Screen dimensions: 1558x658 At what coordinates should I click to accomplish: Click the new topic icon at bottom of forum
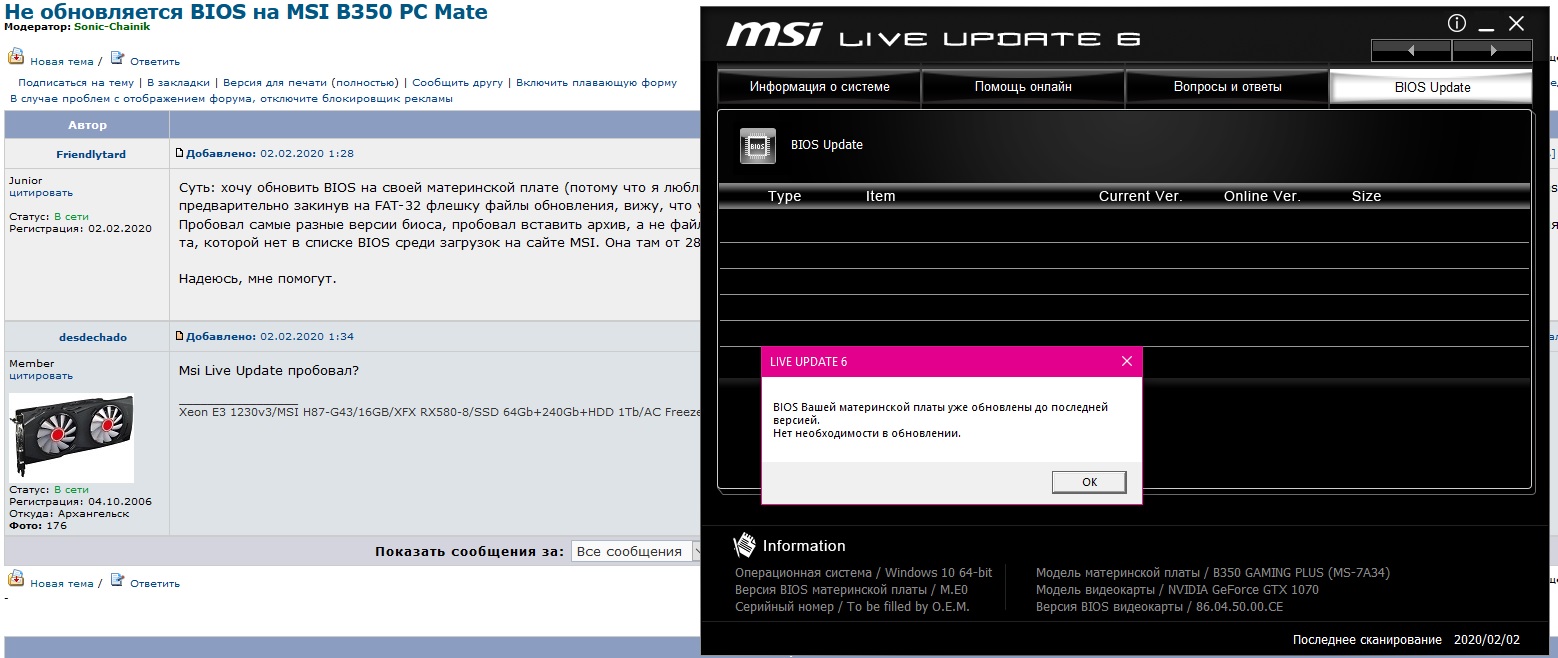click(16, 579)
